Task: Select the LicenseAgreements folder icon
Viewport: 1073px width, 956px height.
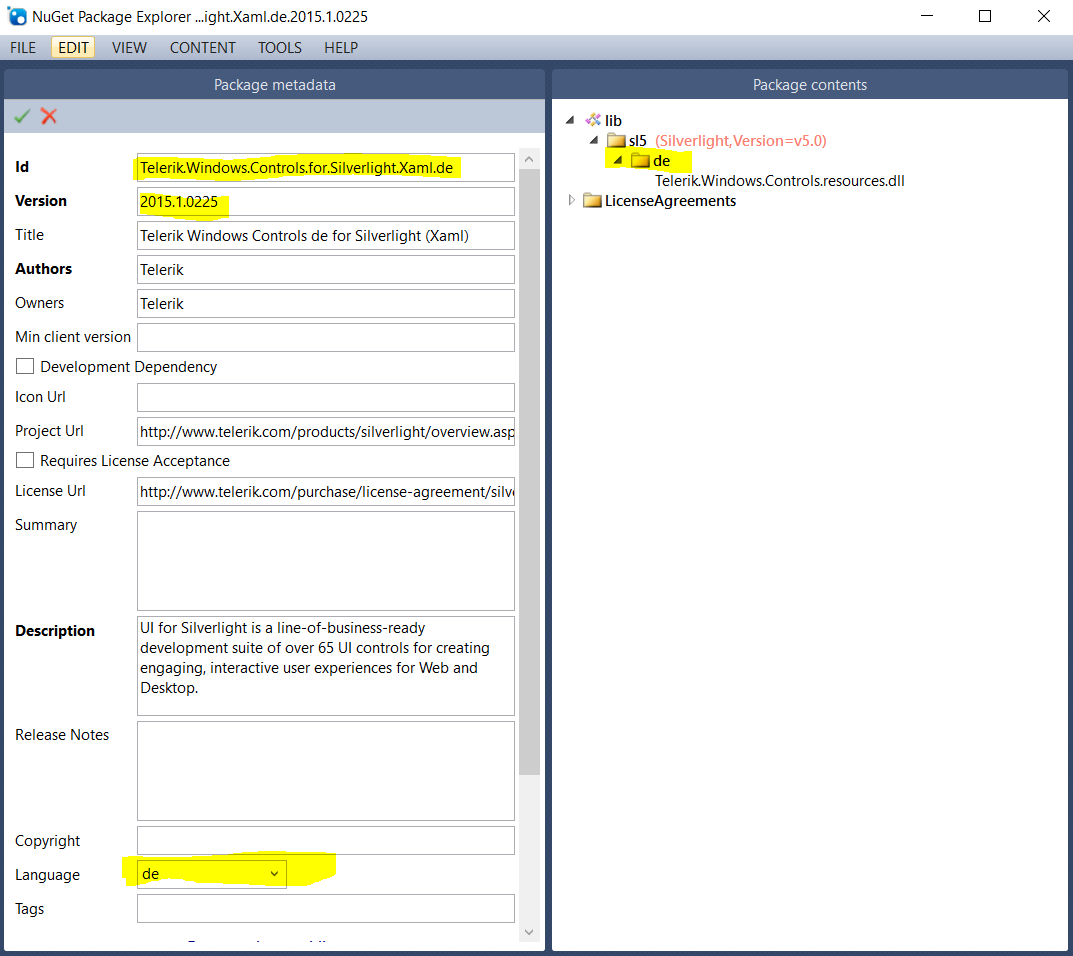Action: 592,201
